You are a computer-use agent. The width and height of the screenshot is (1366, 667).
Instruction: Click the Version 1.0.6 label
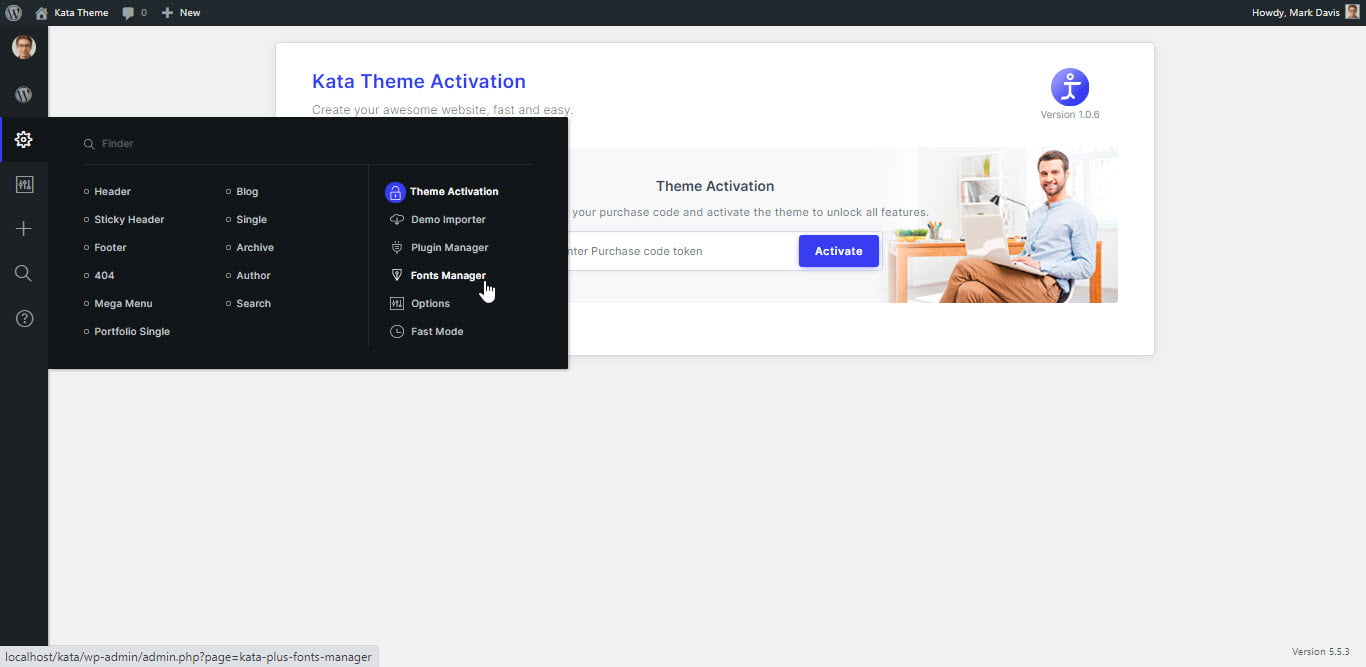[x=1070, y=115]
